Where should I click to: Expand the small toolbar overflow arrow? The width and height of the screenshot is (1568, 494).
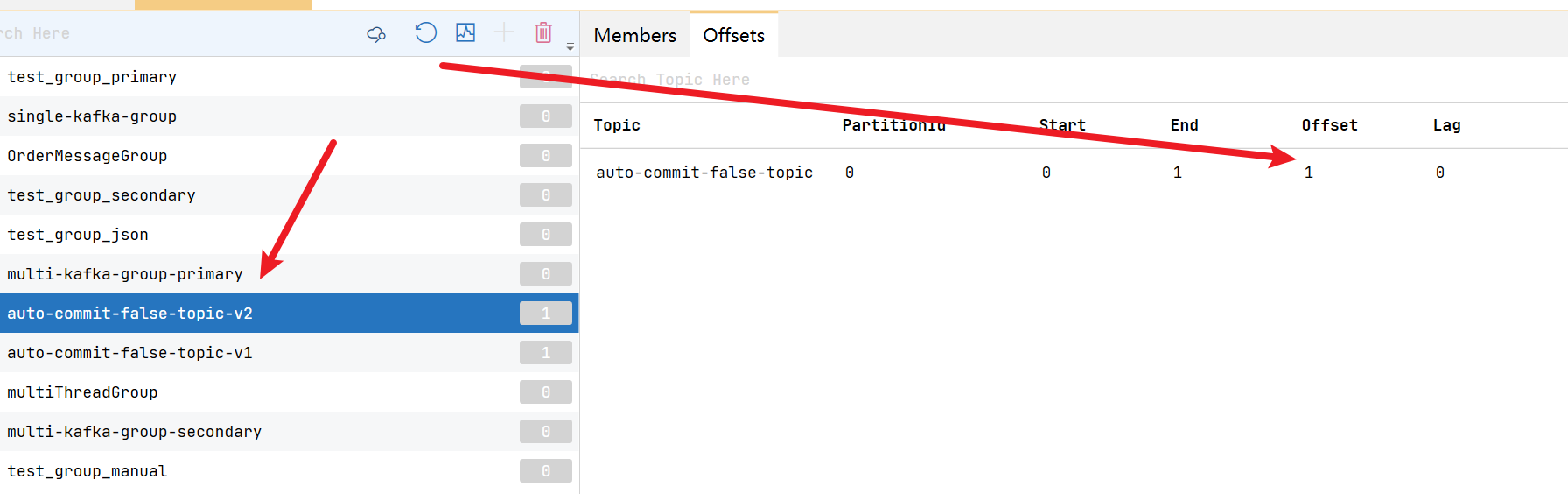(570, 47)
